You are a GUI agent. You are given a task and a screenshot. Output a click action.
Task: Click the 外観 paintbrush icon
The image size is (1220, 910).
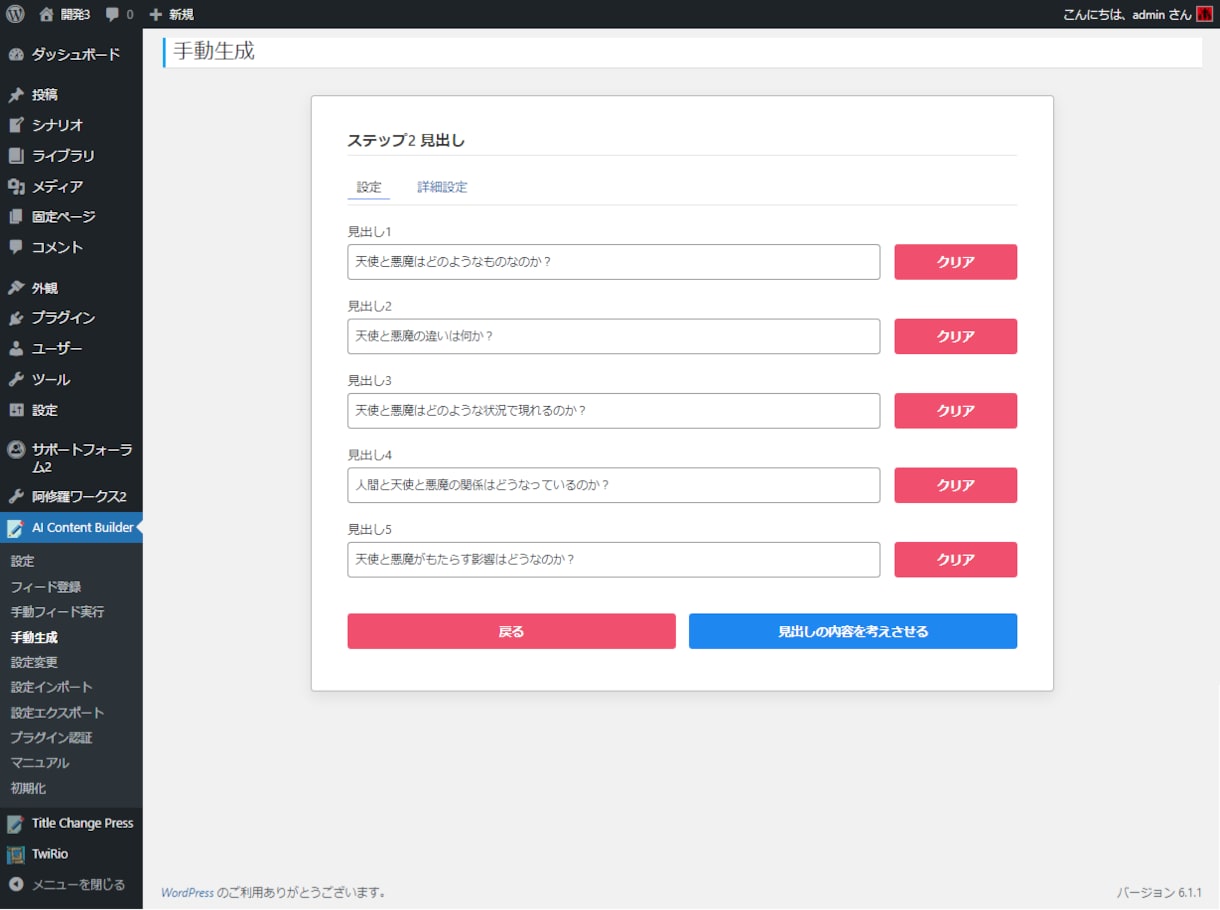(x=16, y=288)
